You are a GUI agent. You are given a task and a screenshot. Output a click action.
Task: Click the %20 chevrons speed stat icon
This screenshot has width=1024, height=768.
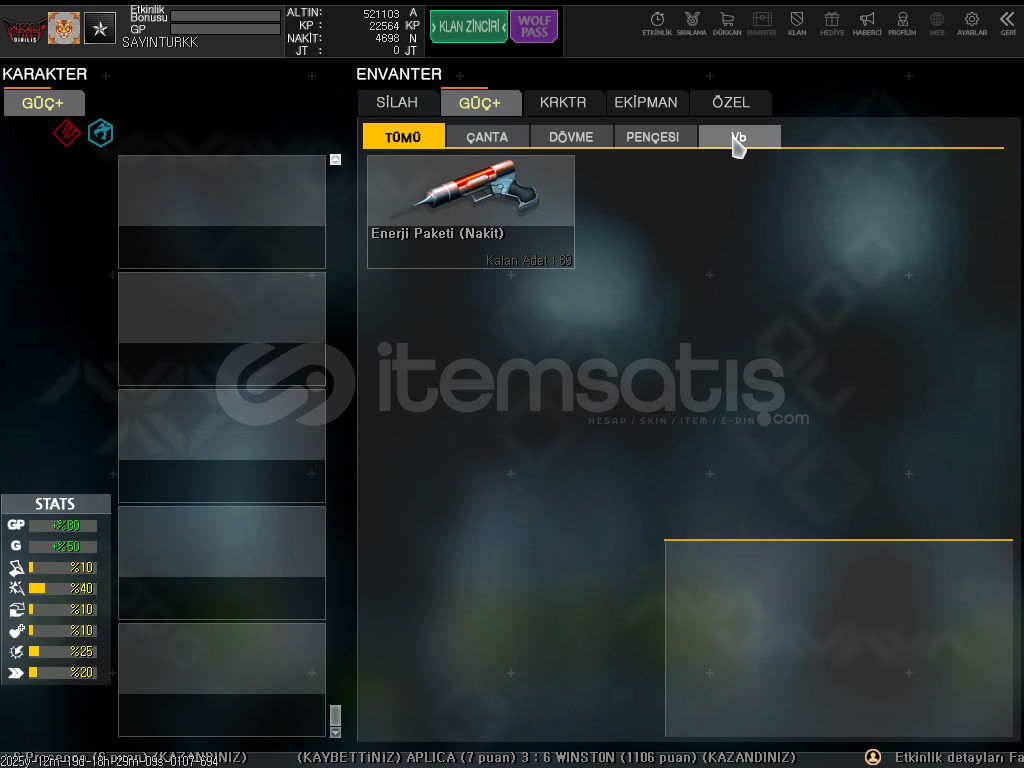point(16,673)
